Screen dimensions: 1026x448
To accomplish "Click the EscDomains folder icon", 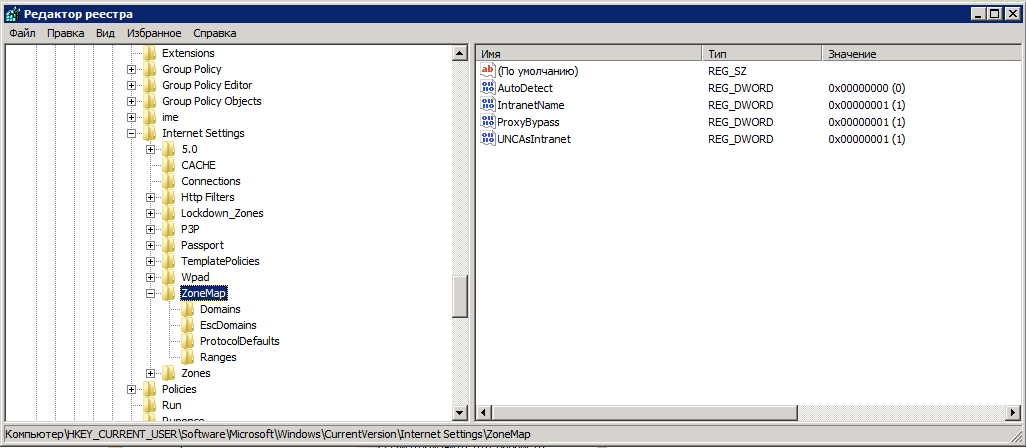I will [188, 326].
